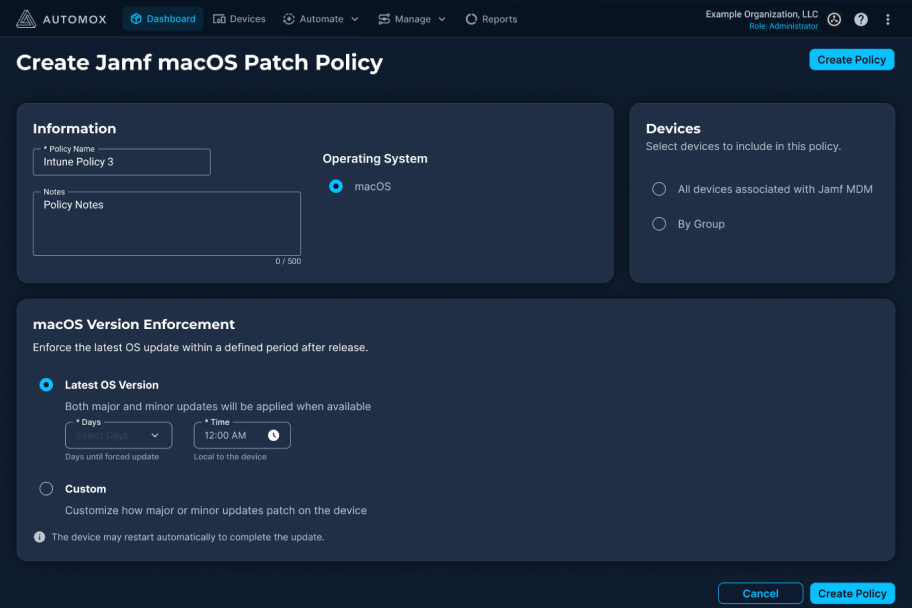Click the Automate gear icon
Screen dimensions: 912x608
[288, 19]
